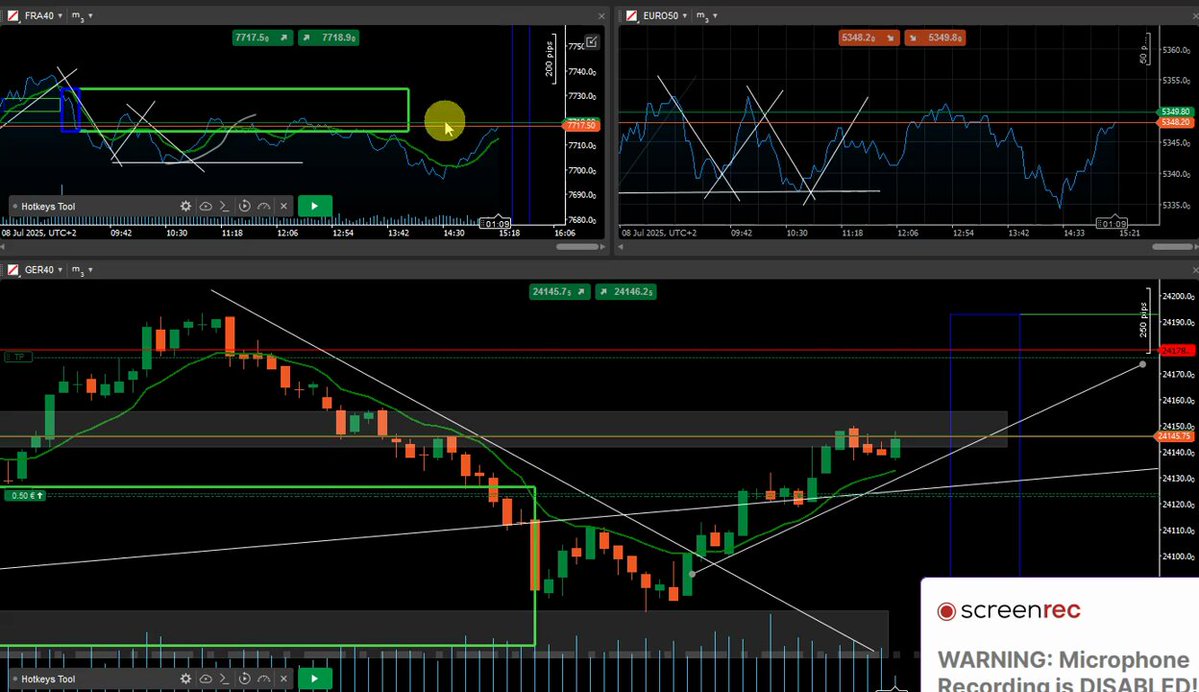This screenshot has height=692, width=1199.
Task: Click GER40 sell button 24145.7
Action: [559, 291]
